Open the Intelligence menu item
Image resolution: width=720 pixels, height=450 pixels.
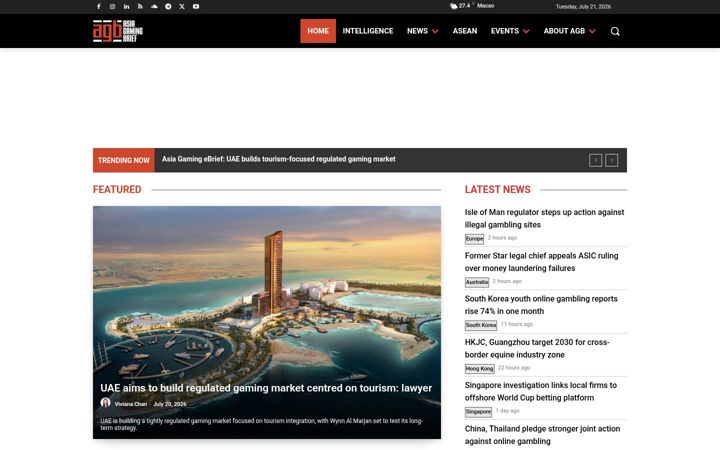(368, 31)
